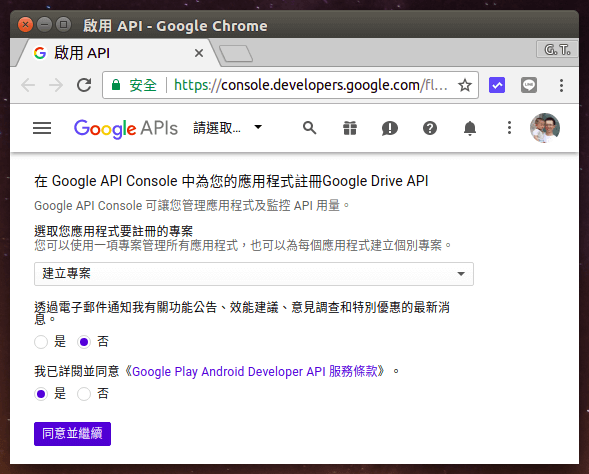589x474 pixels.
Task: Click the purple chart extension icon
Action: (x=497, y=85)
